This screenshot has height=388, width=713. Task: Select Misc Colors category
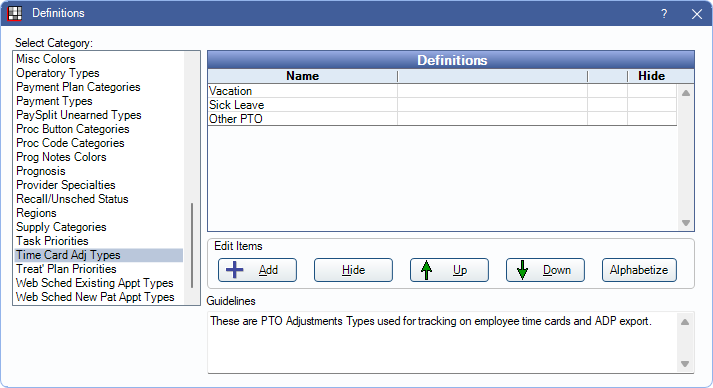pos(99,59)
